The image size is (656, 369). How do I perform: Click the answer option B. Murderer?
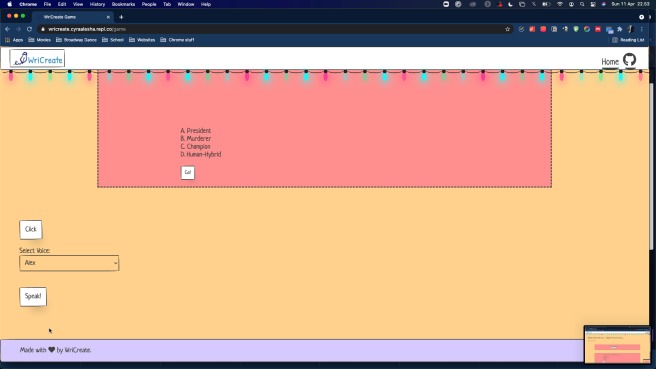click(x=196, y=138)
